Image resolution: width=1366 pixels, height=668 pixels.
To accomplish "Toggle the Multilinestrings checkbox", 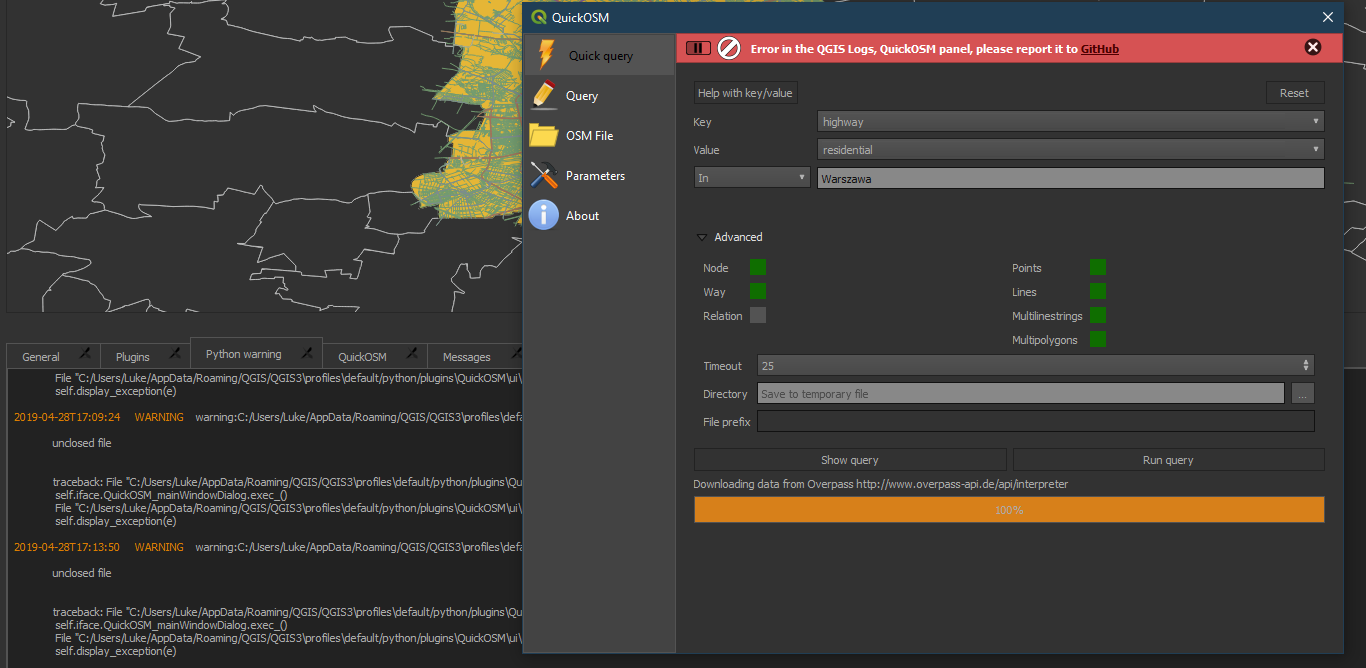I will pyautogui.click(x=1098, y=315).
